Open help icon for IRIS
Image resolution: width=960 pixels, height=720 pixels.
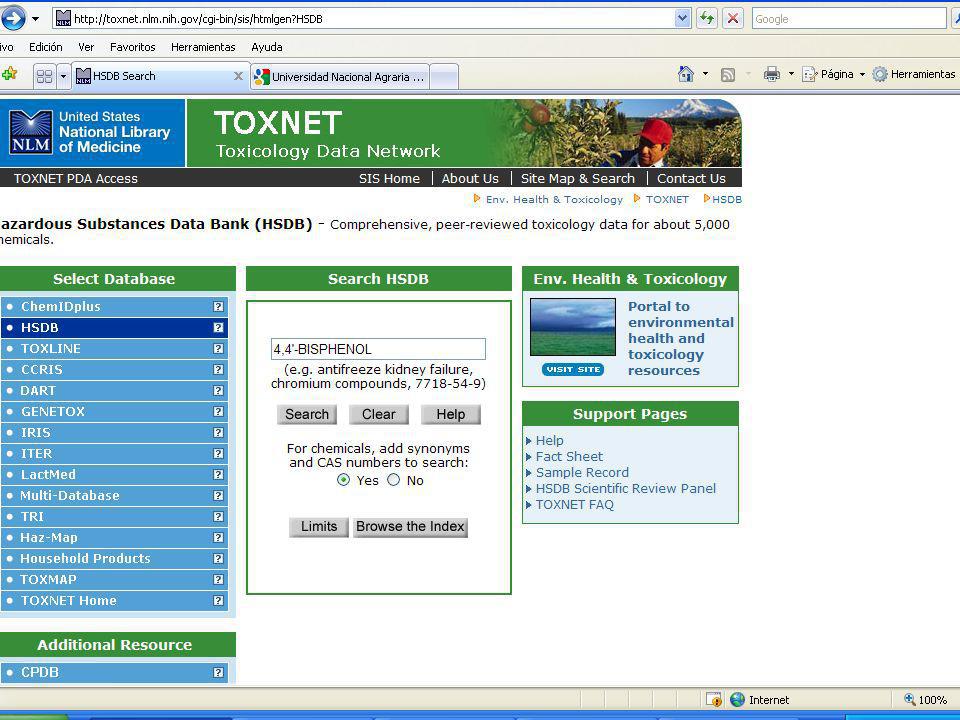click(x=218, y=432)
